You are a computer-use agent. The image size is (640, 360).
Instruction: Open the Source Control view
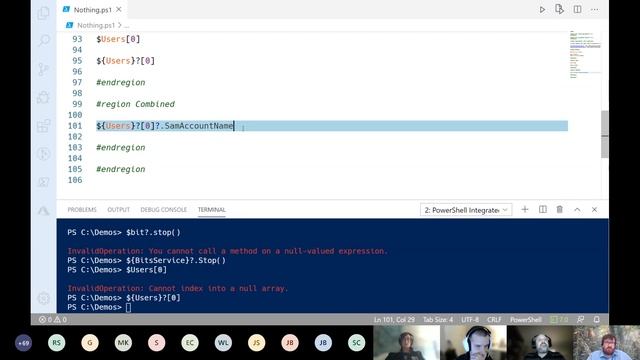click(x=43, y=69)
